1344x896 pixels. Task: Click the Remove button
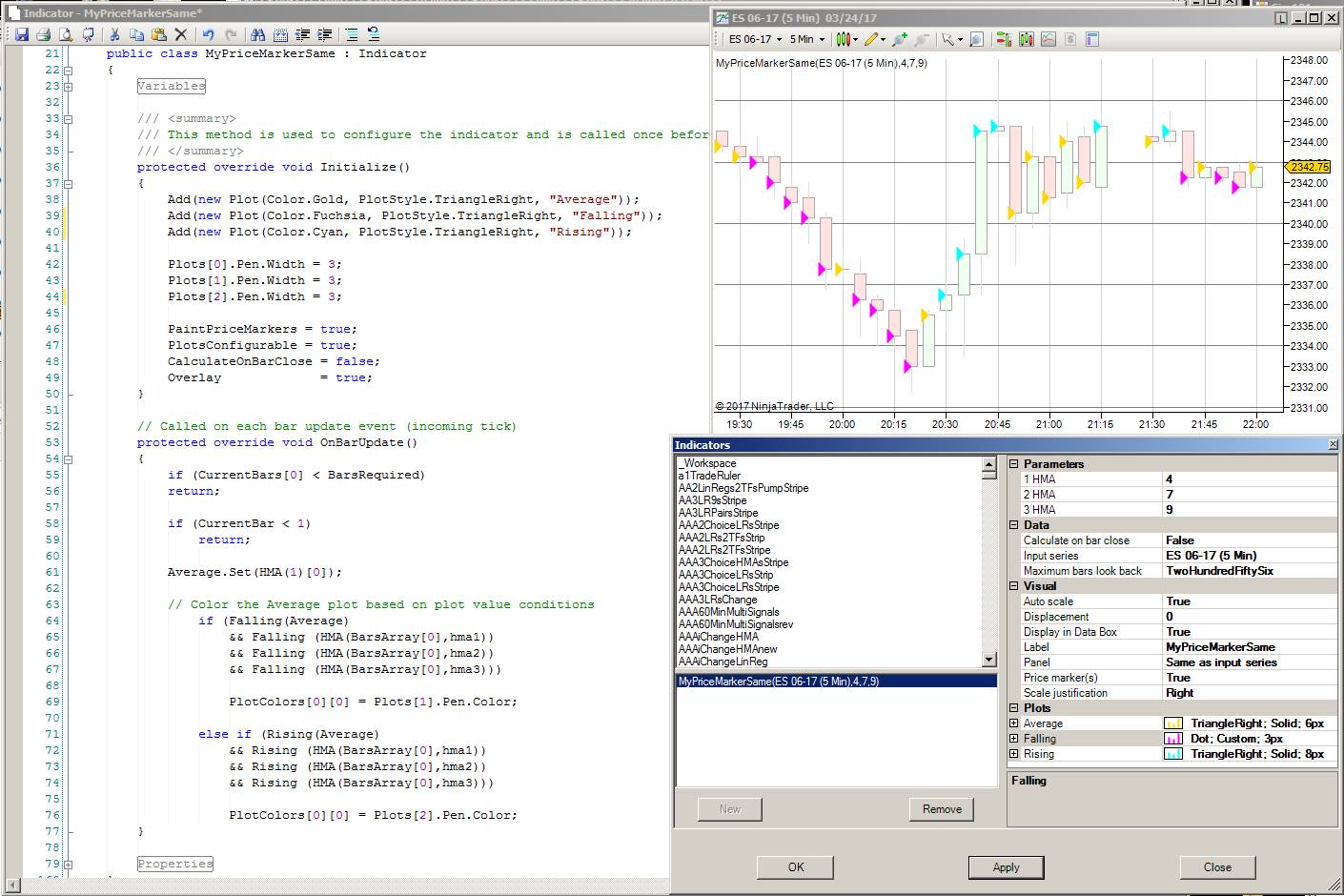pyautogui.click(x=942, y=809)
